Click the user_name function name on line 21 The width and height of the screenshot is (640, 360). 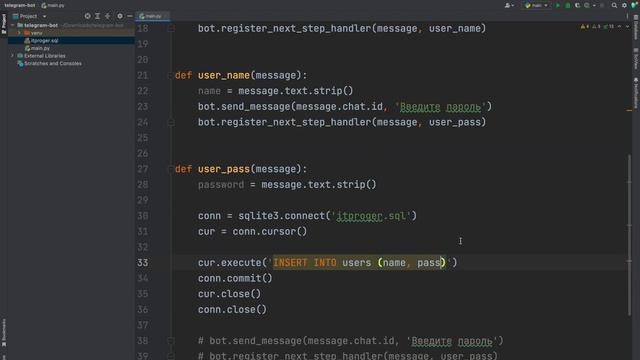(x=224, y=76)
